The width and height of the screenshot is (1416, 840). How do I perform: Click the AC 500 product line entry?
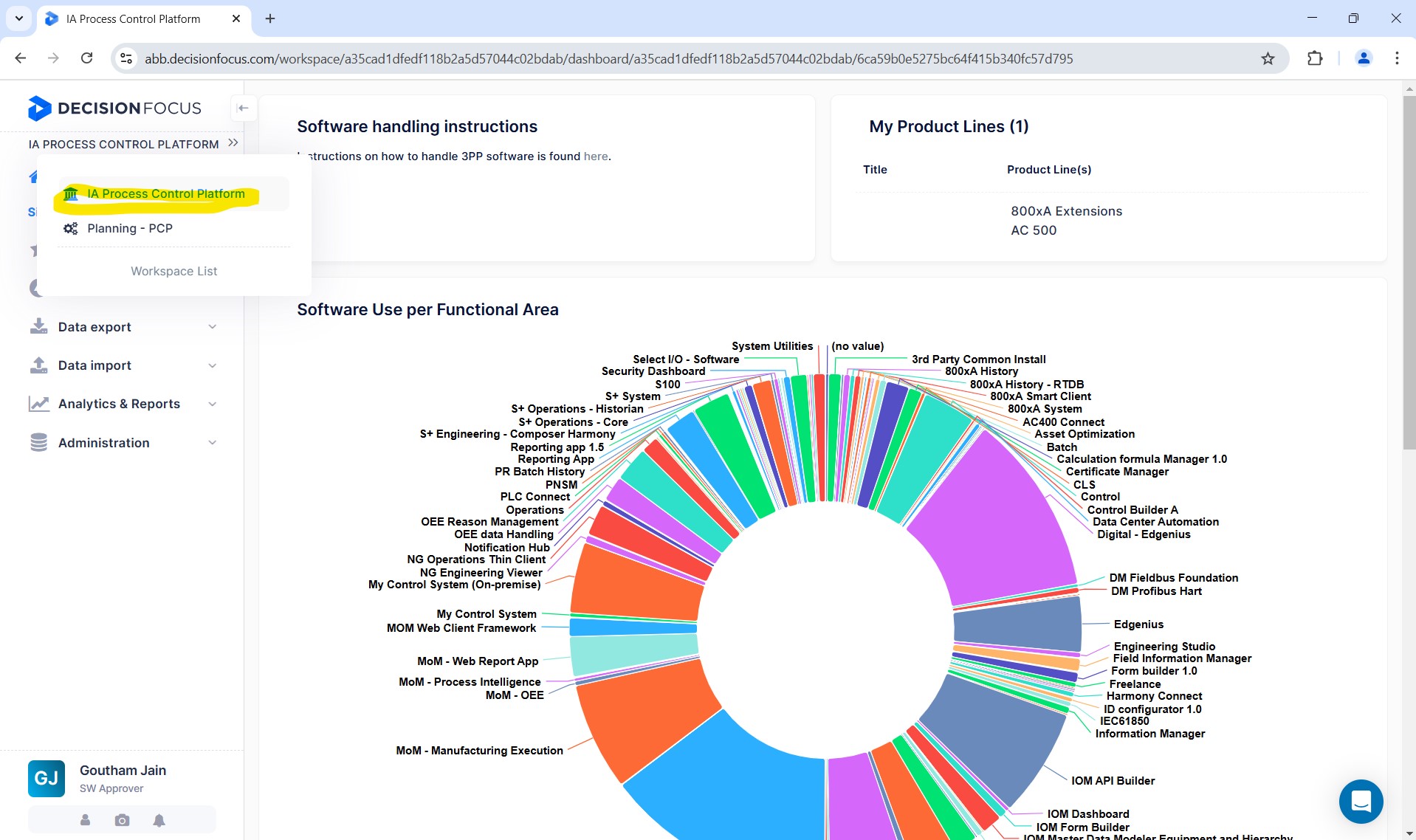coord(1034,230)
